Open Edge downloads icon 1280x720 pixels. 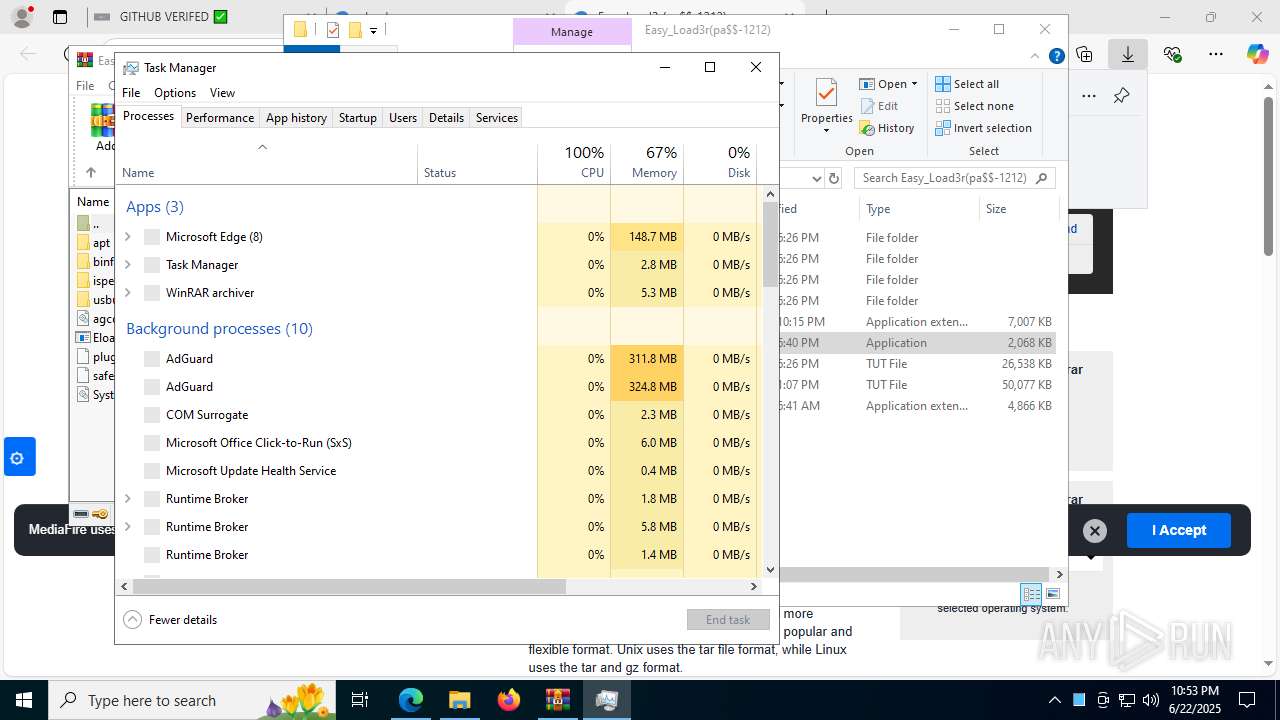[x=1128, y=55]
